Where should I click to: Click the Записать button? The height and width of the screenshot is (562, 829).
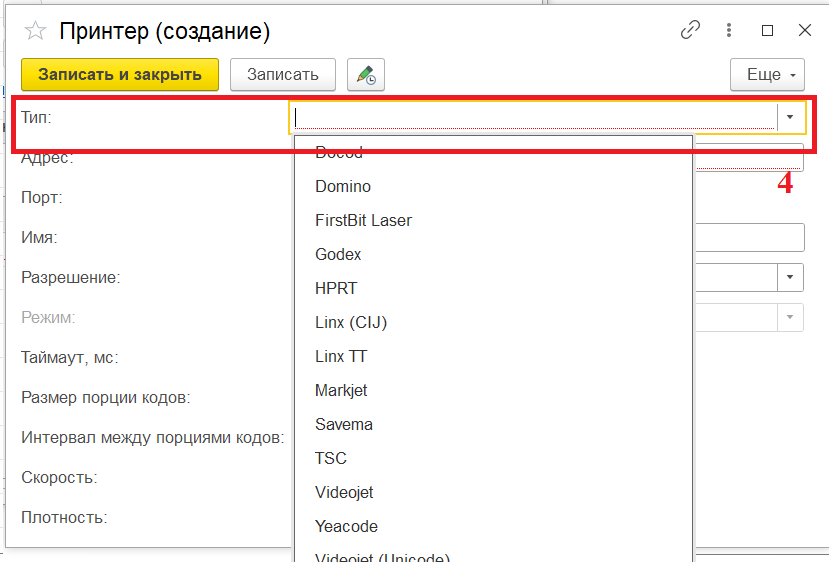(283, 75)
